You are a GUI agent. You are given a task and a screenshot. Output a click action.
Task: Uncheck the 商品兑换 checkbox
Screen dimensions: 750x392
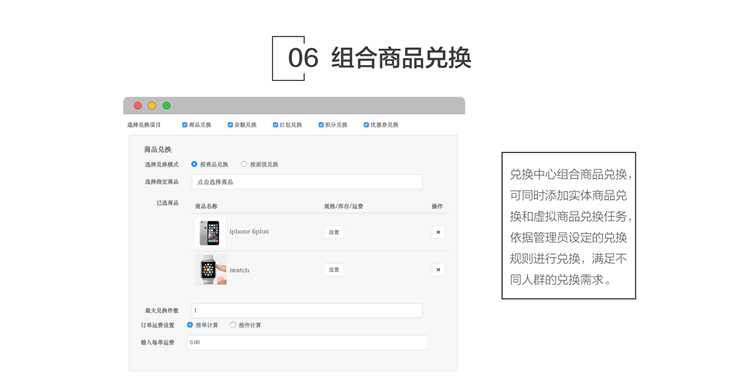[x=185, y=125]
